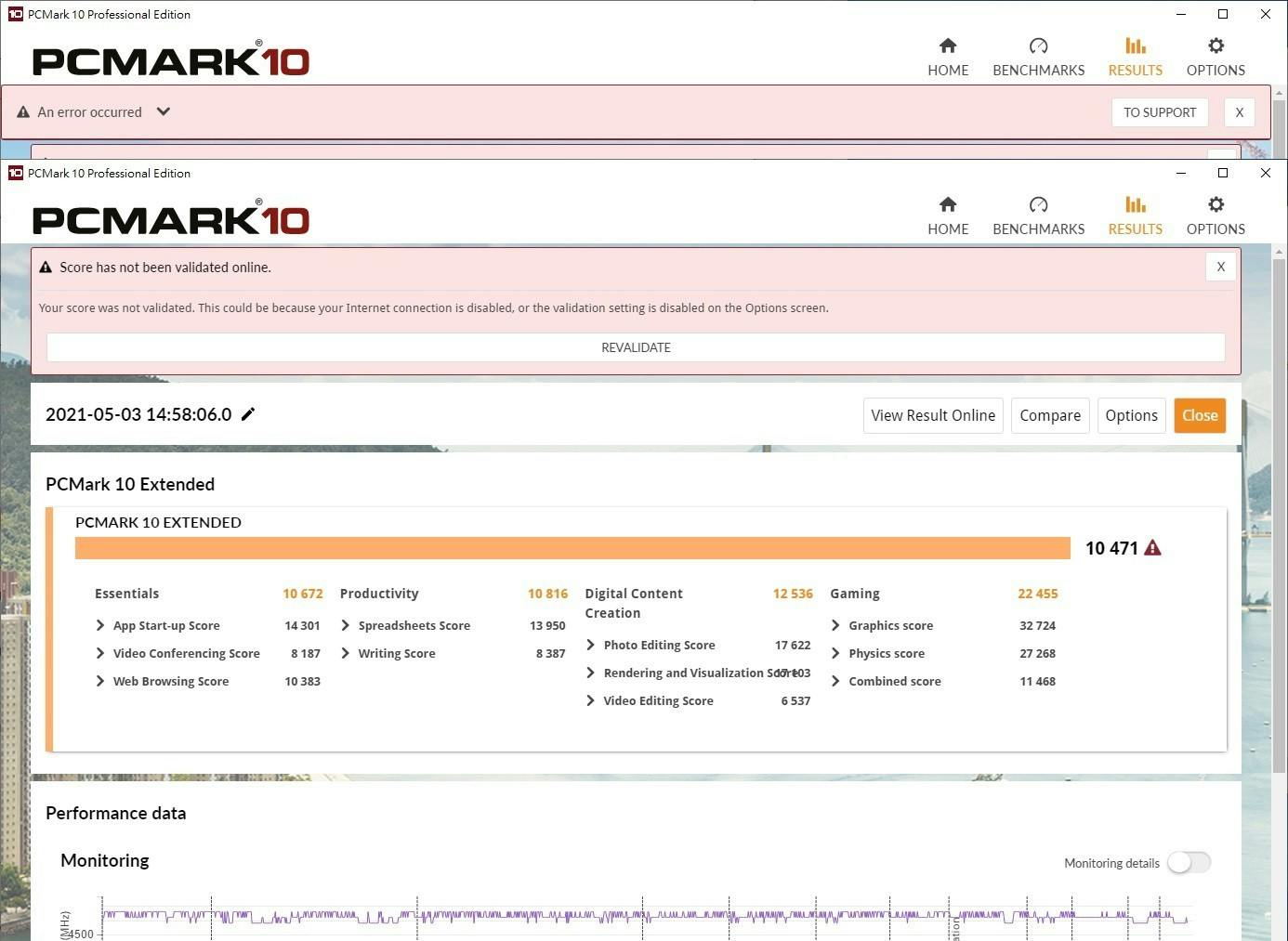Click the PCMark 10 logo in front window

tap(171, 219)
